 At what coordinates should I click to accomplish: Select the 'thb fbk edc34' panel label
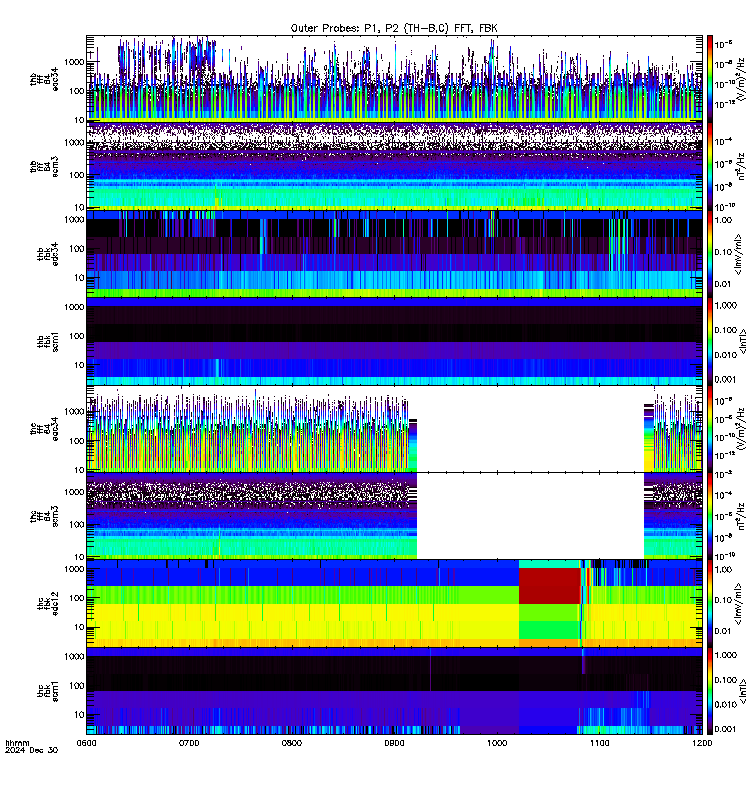point(48,254)
